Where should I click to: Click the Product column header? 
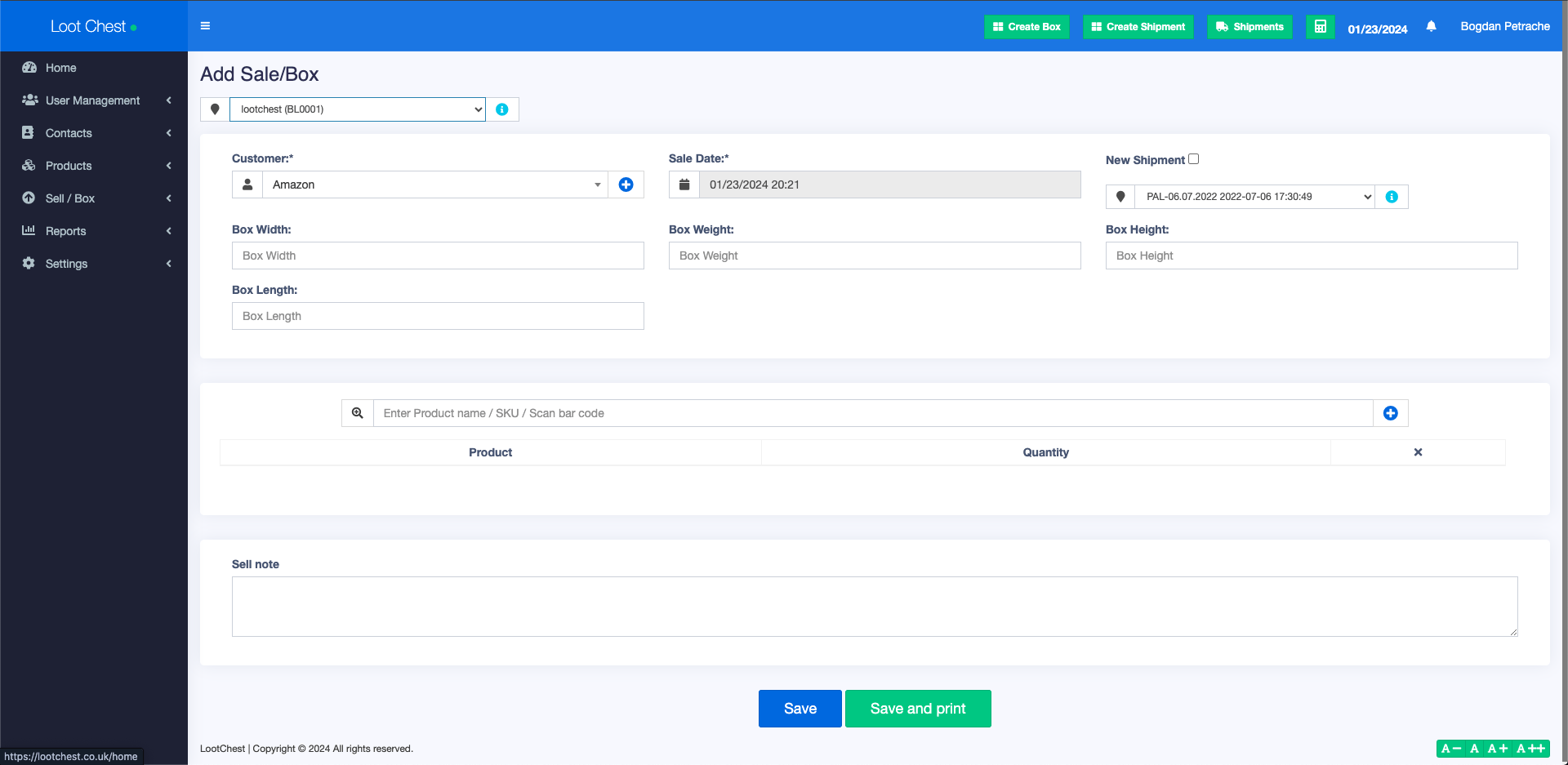pyautogui.click(x=490, y=452)
